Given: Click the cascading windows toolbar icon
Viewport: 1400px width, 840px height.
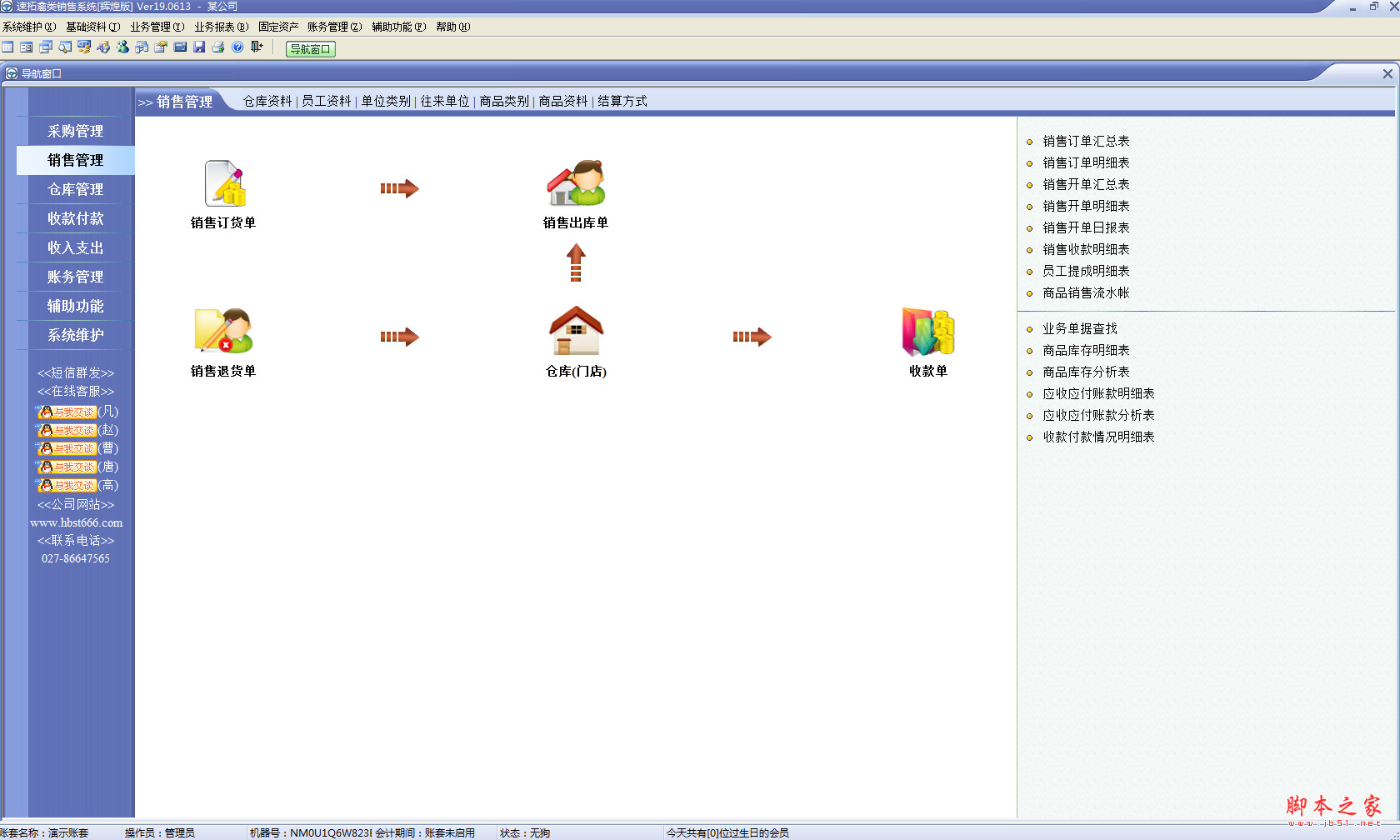Looking at the screenshot, I should (x=46, y=47).
